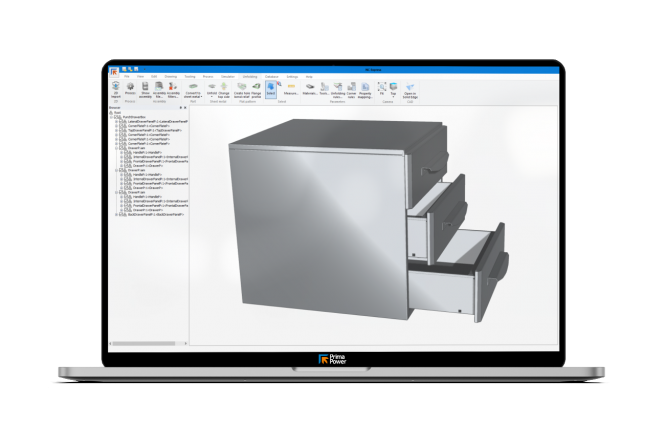Expand the LateralDrawerPanelP tree node
Image resolution: width=665 pixels, height=436 pixels.
118,122
